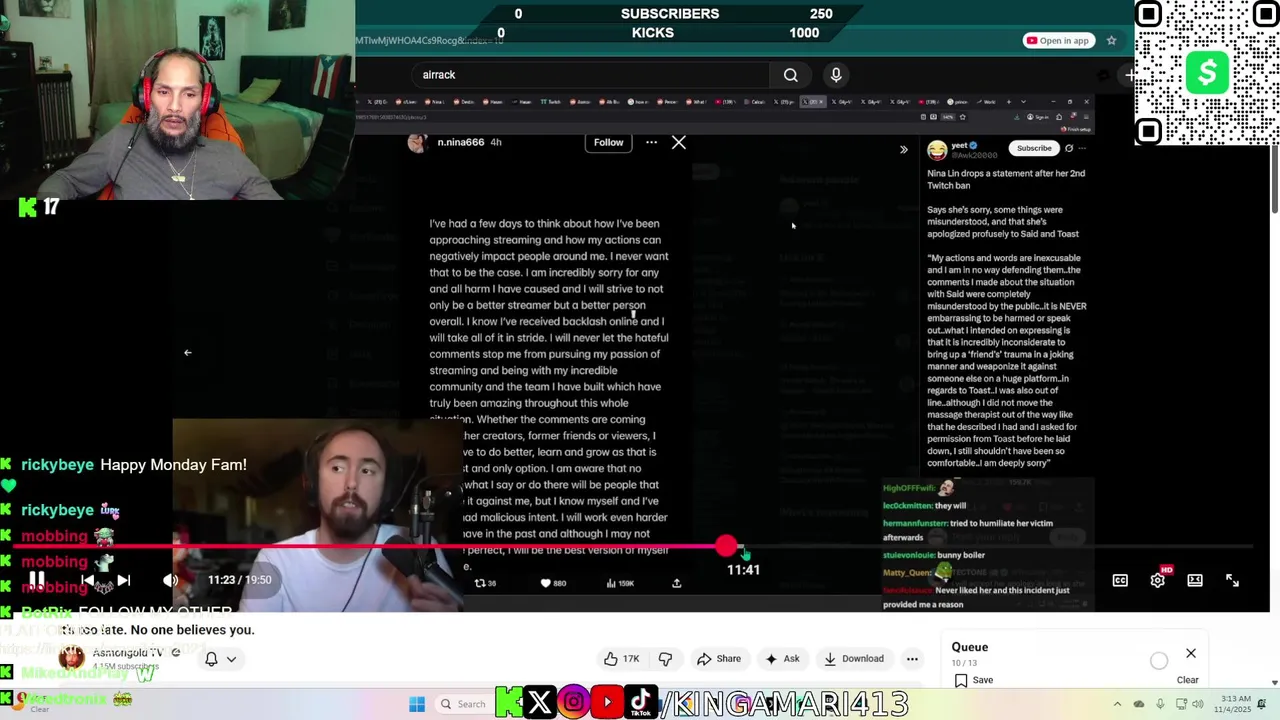Switch to theater mode view
This screenshot has width=1280, height=720.
click(1195, 580)
